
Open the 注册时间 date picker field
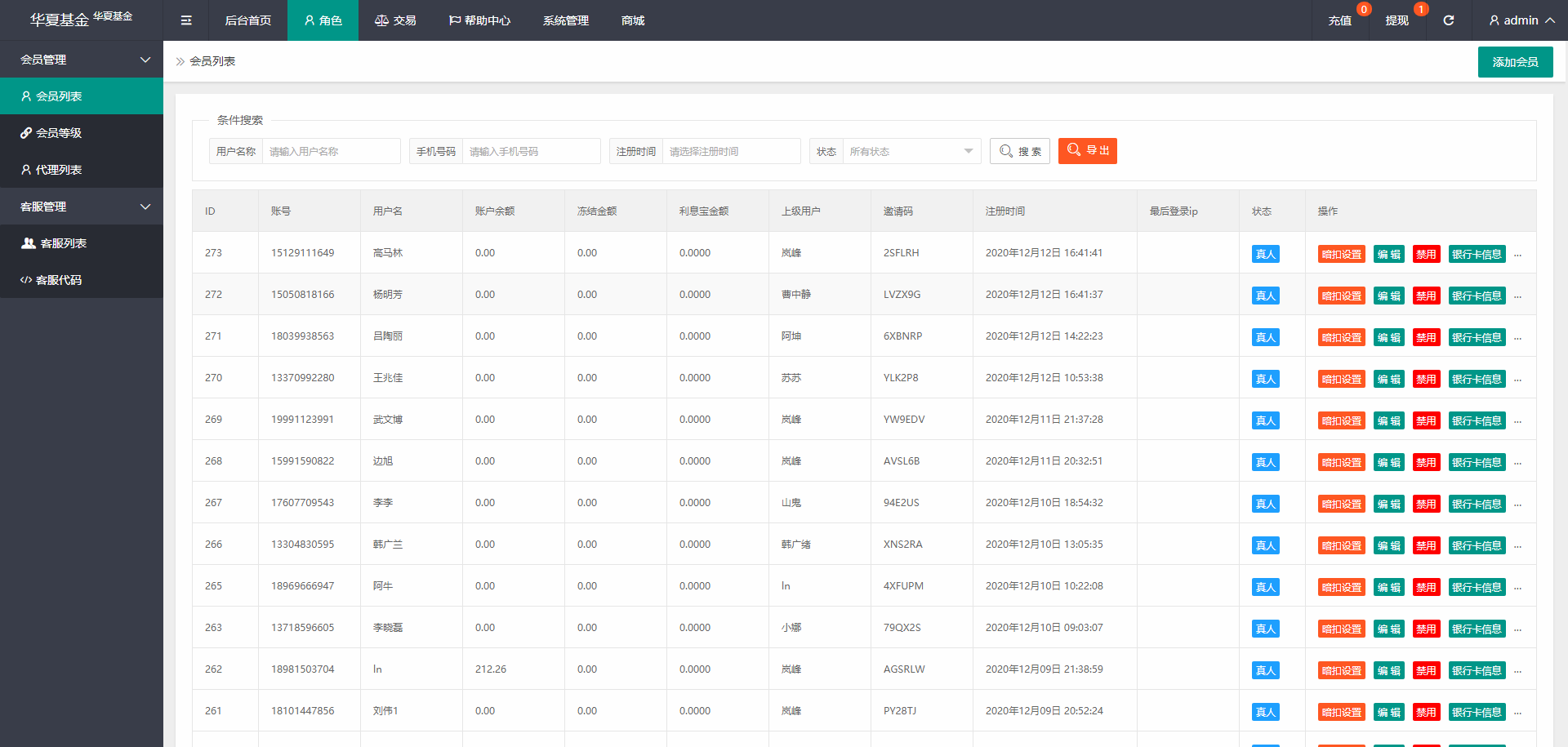[731, 151]
